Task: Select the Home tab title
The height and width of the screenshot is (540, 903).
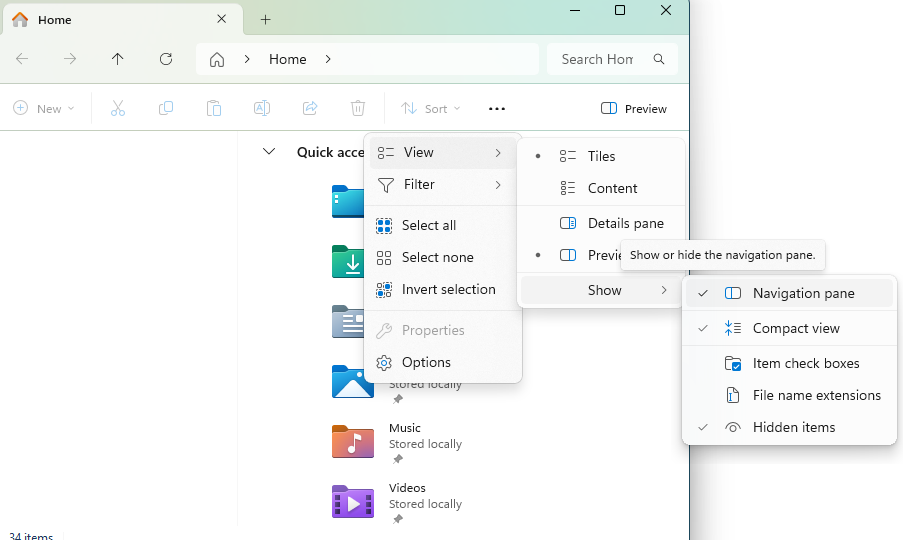Action: coord(55,20)
